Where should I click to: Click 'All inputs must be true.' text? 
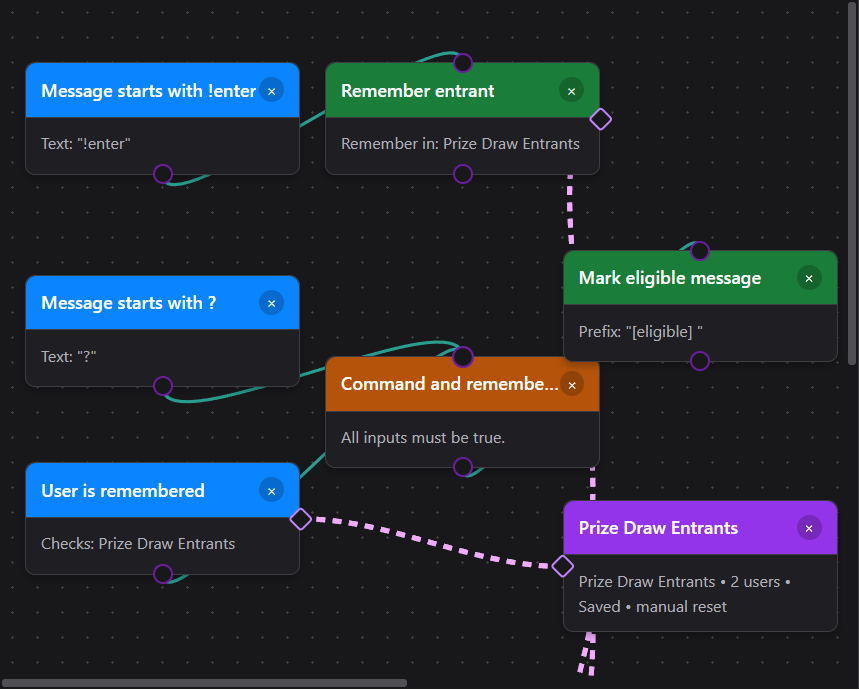[x=423, y=438]
